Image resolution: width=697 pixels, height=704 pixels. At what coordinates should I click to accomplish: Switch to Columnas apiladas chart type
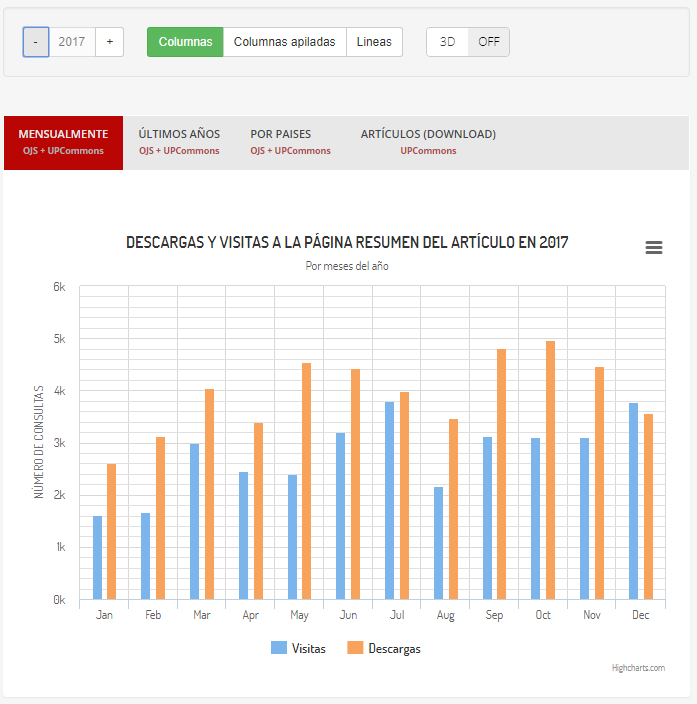(x=284, y=42)
